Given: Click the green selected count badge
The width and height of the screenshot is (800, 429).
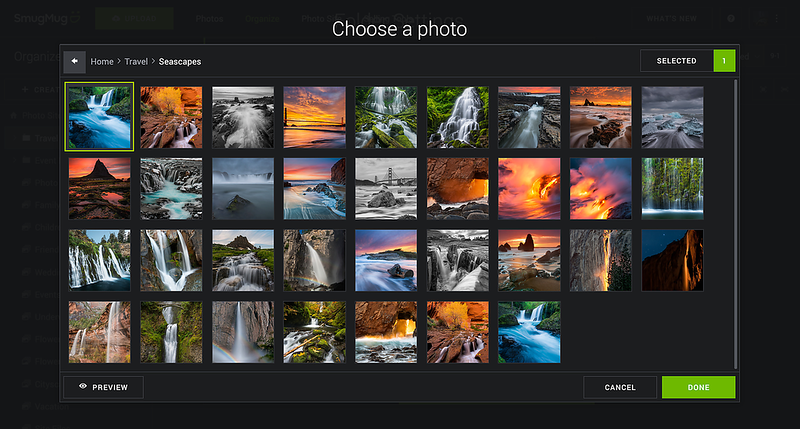Looking at the screenshot, I should pyautogui.click(x=724, y=61).
